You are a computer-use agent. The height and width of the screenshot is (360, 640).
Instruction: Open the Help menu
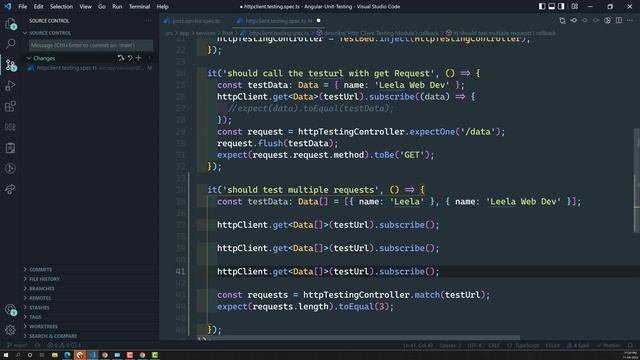[162, 7]
